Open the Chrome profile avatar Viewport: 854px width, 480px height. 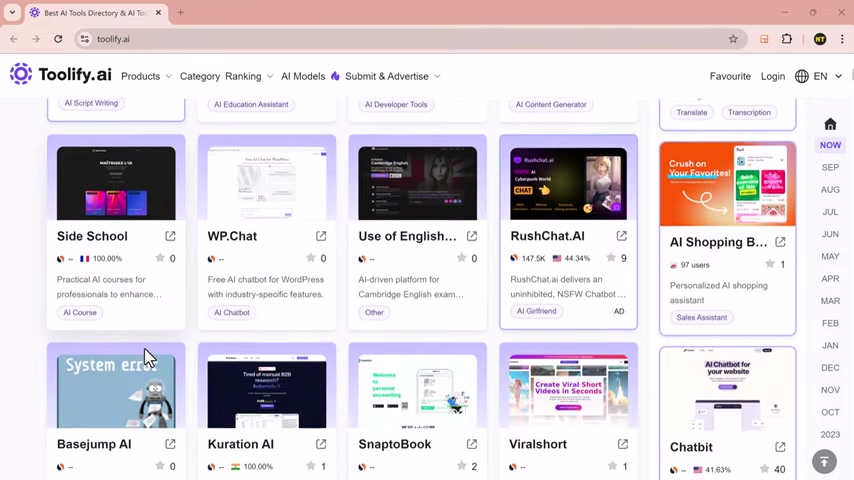[x=820, y=39]
